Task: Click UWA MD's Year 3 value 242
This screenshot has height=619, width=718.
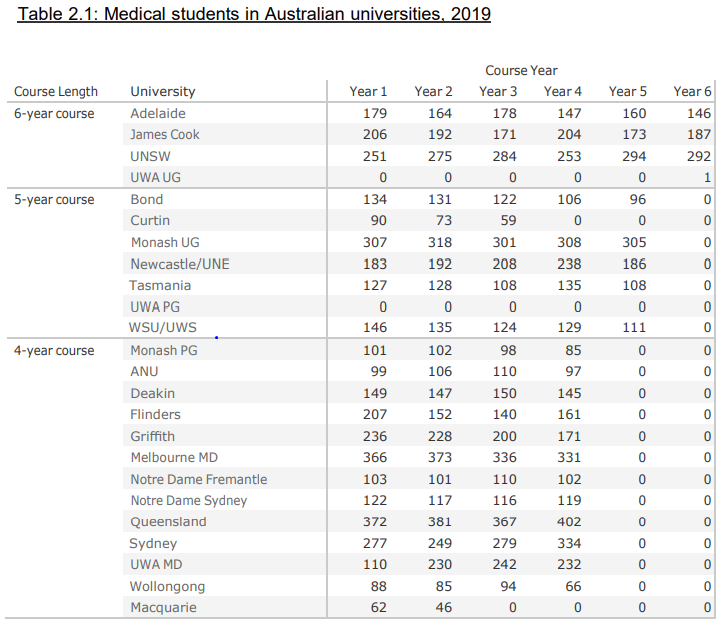Action: coord(505,565)
